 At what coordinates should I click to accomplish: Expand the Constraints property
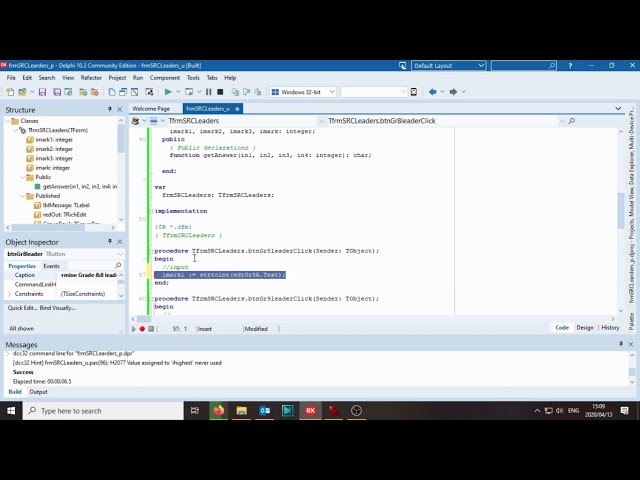pyautogui.click(x=9, y=294)
